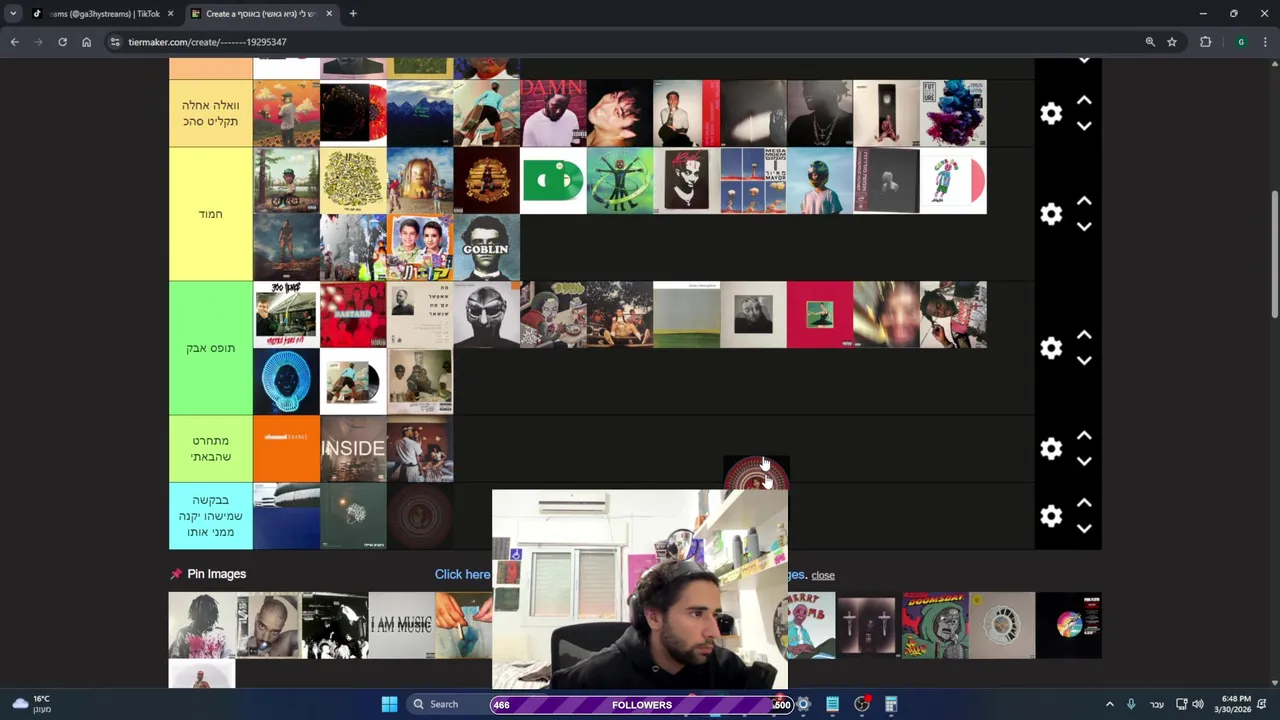Close the tiermaker tab

point(329,14)
